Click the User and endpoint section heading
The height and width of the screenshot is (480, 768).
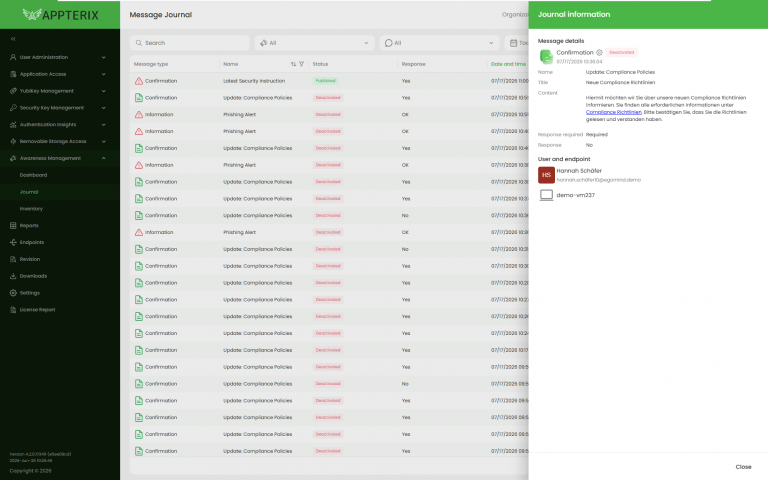tap(564, 159)
